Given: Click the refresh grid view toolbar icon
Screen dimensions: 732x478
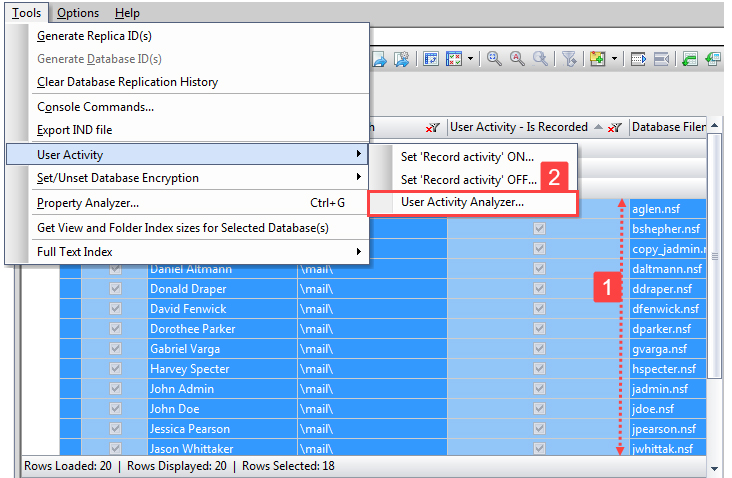Looking at the screenshot, I should (x=431, y=59).
